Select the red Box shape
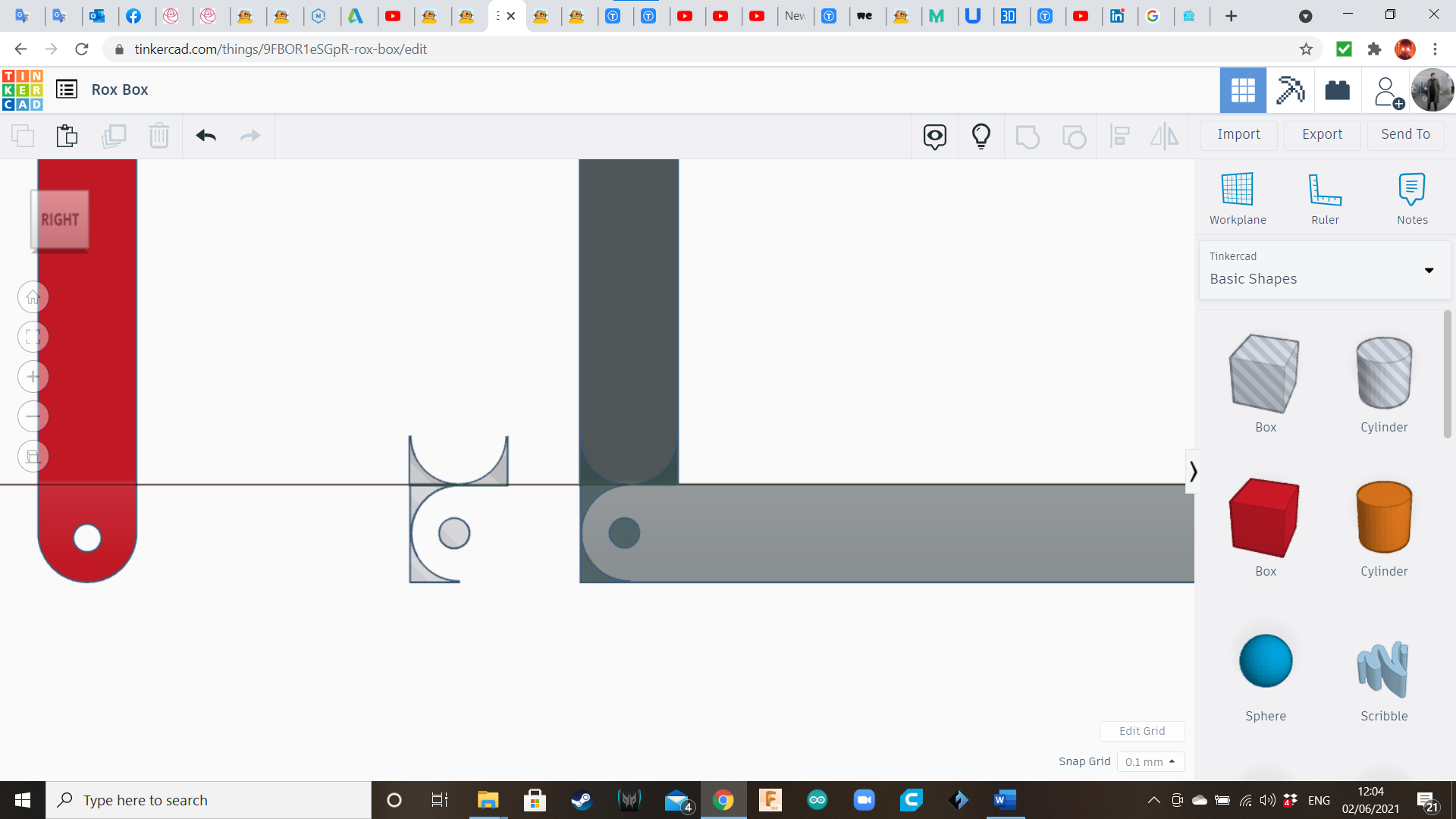Image resolution: width=1456 pixels, height=819 pixels. [1264, 517]
